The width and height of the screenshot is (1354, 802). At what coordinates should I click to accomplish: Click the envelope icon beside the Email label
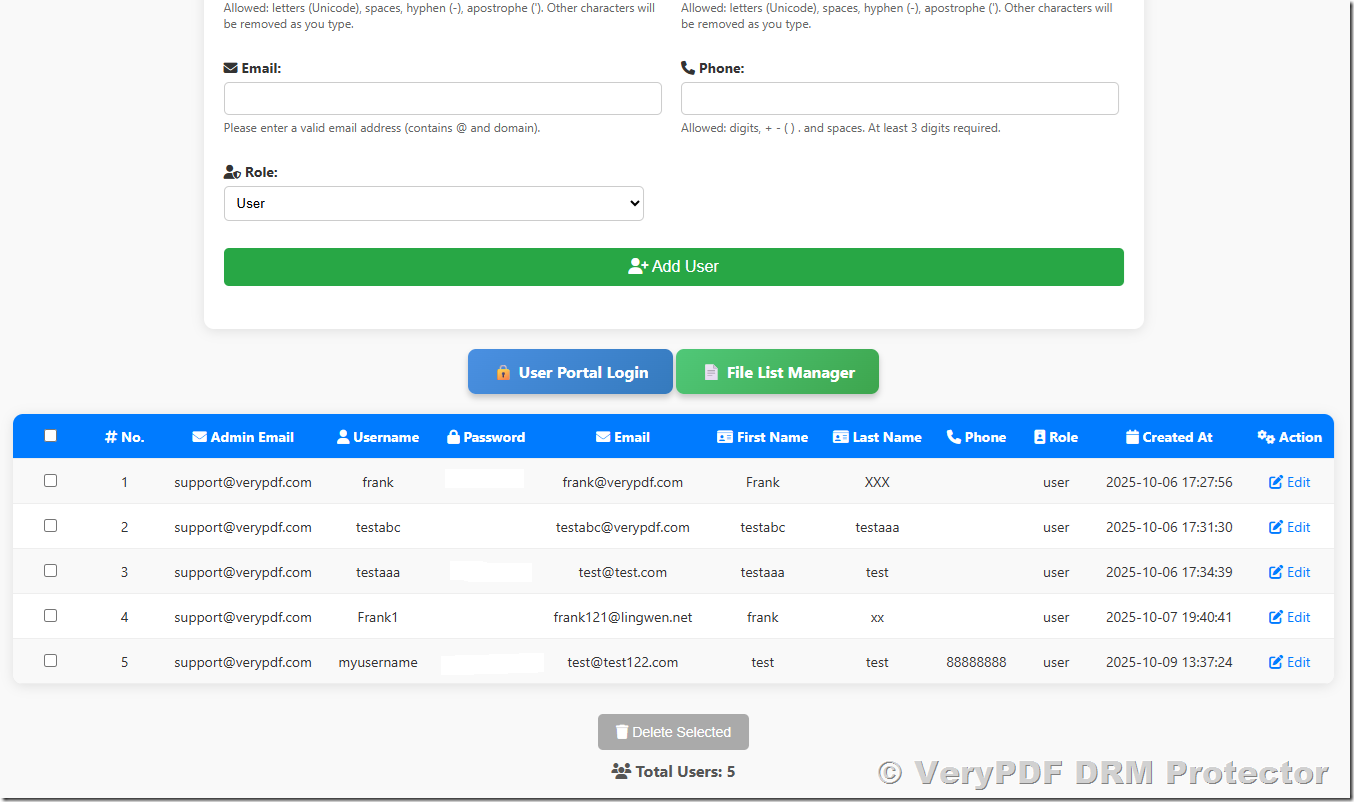click(230, 67)
